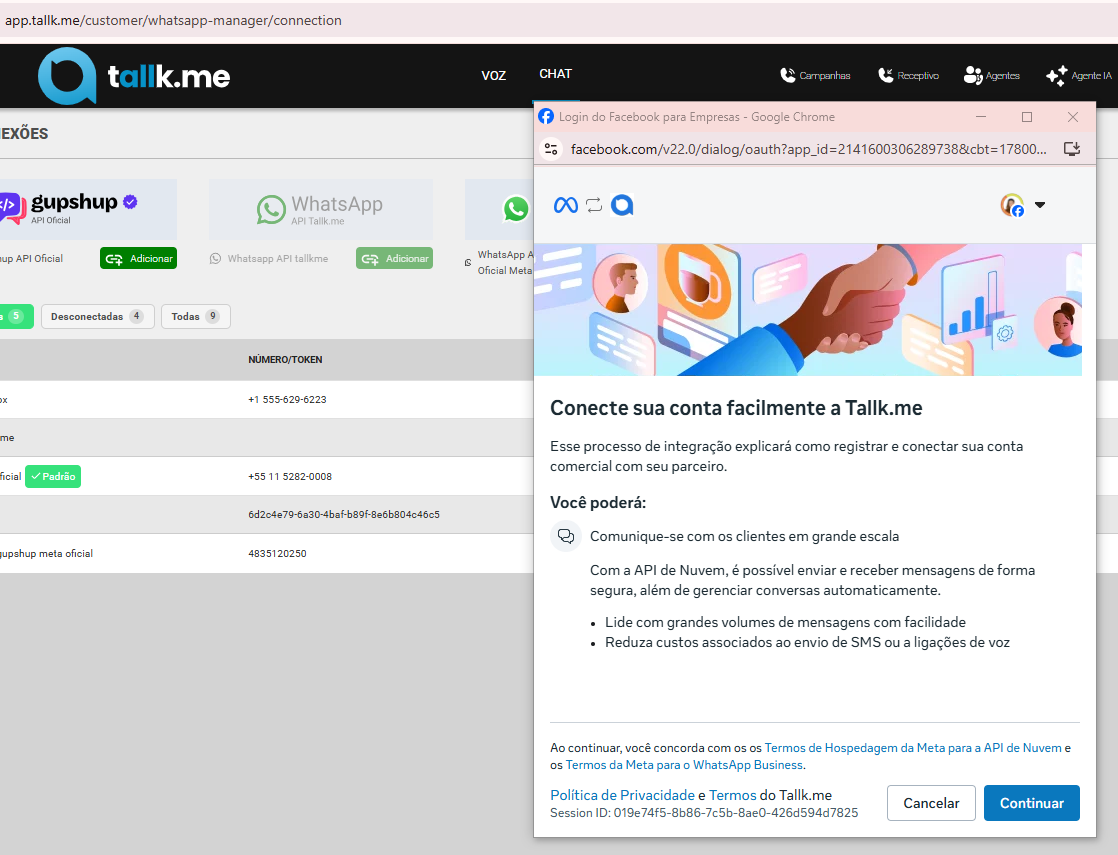Click the Facebook profile avatar
Viewport: 1118px width, 855px height.
pyautogui.click(x=1012, y=205)
